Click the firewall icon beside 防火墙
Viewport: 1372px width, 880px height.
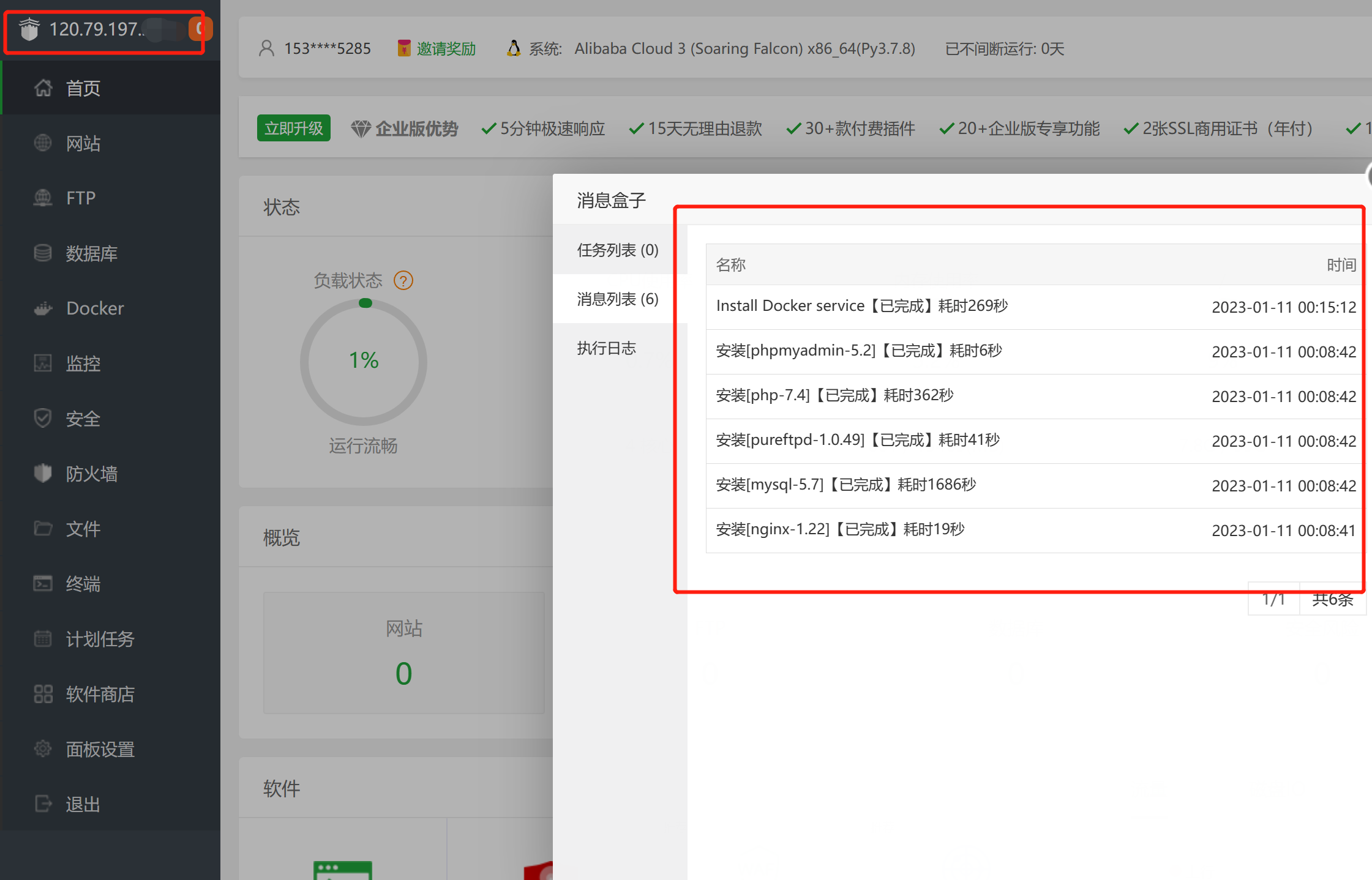43,473
